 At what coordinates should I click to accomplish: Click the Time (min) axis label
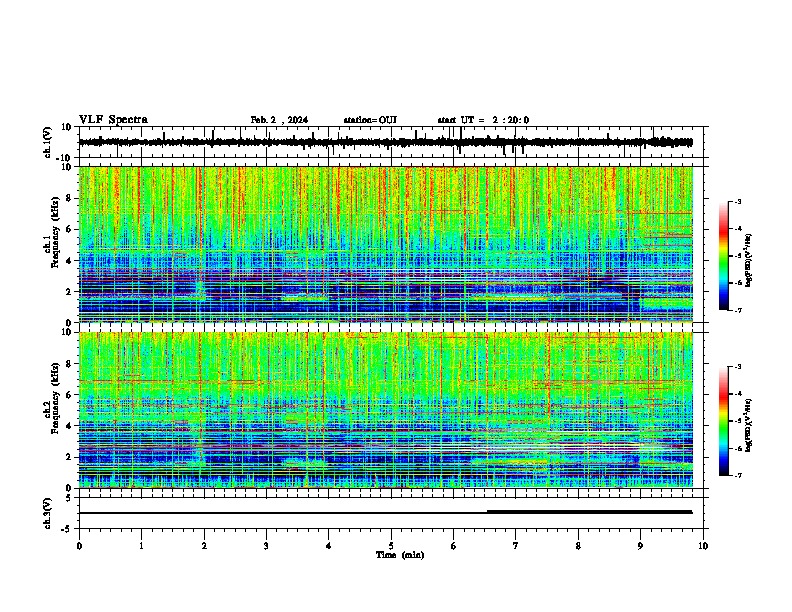(x=400, y=555)
